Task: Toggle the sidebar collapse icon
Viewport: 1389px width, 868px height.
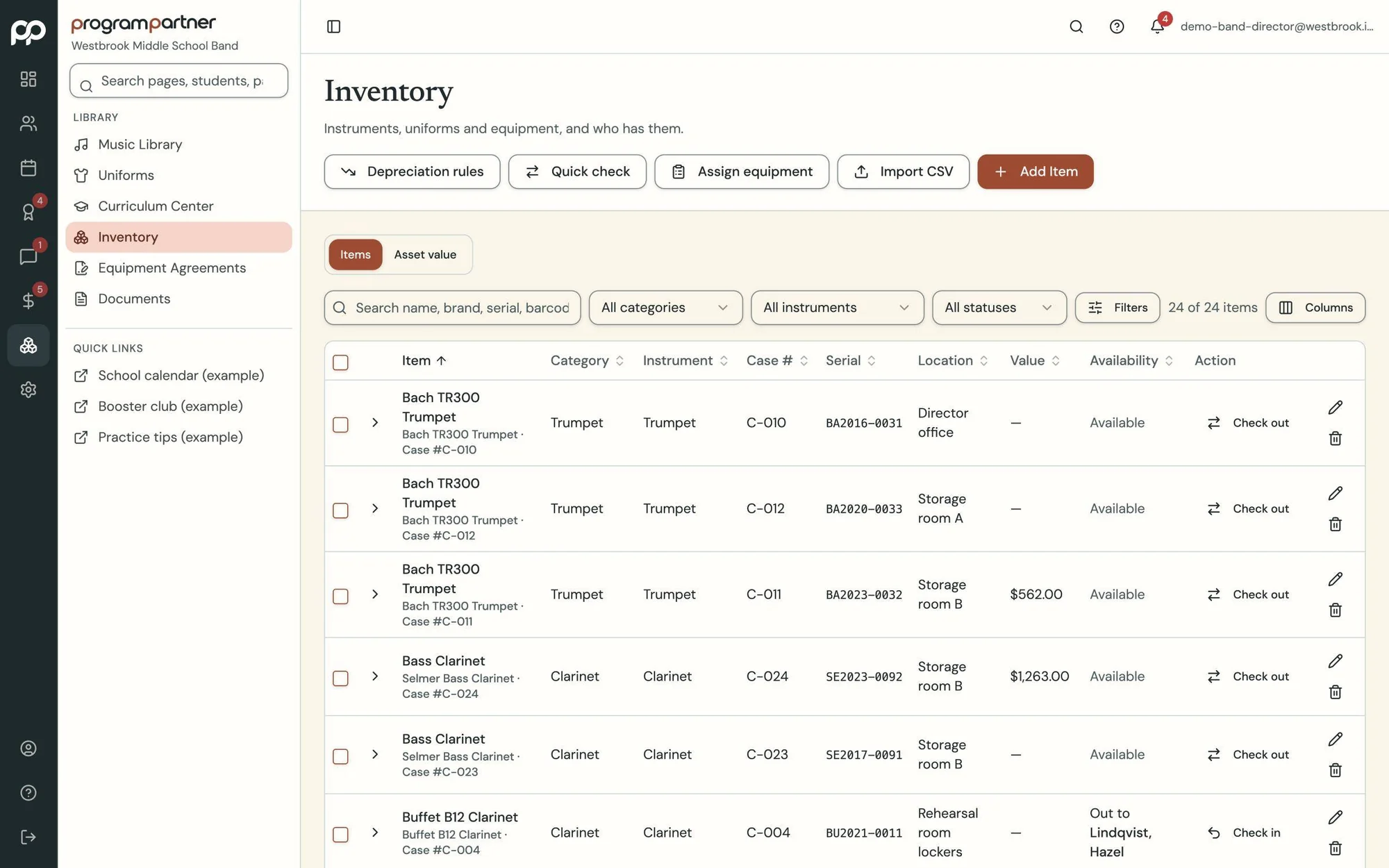Action: [x=333, y=26]
